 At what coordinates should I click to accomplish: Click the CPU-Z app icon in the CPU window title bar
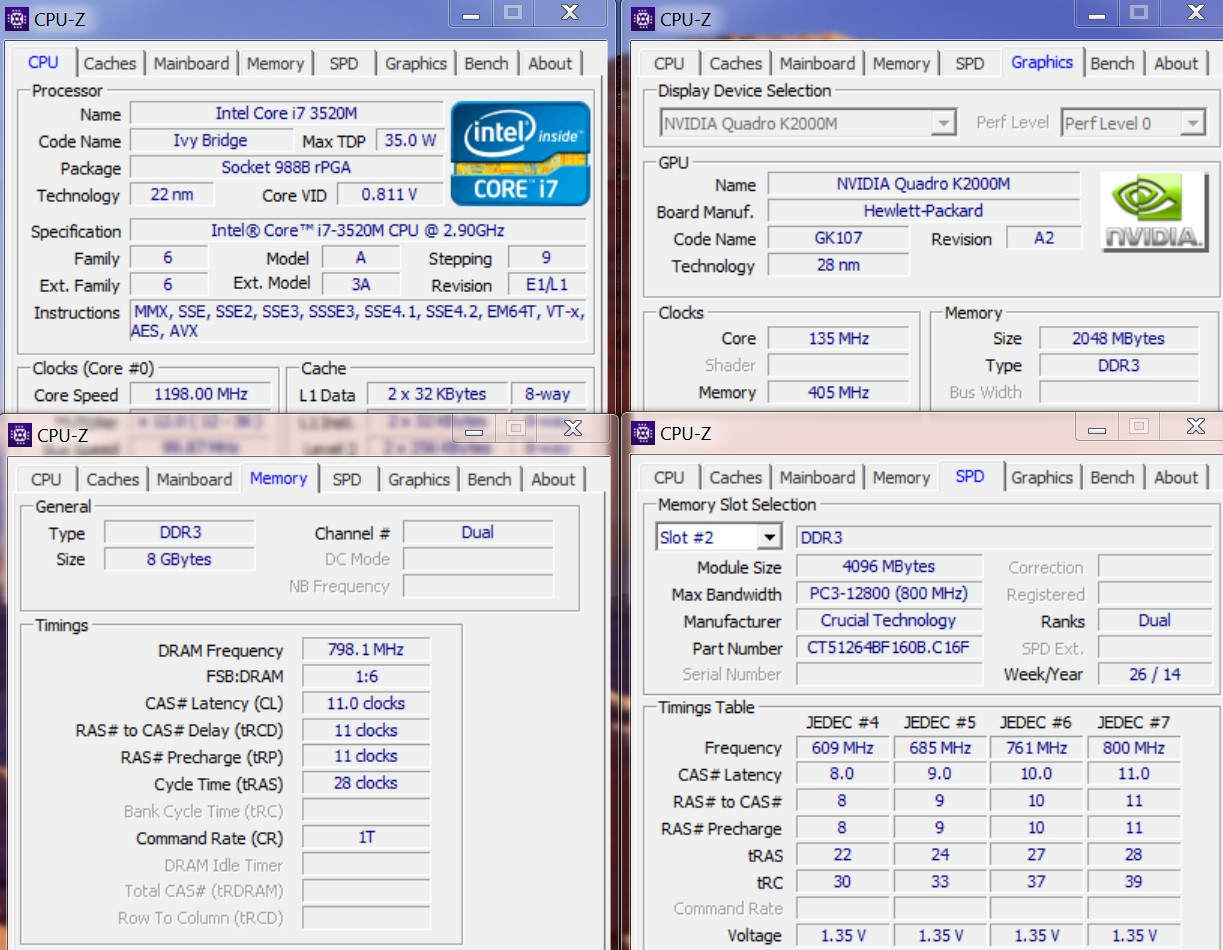coord(18,17)
